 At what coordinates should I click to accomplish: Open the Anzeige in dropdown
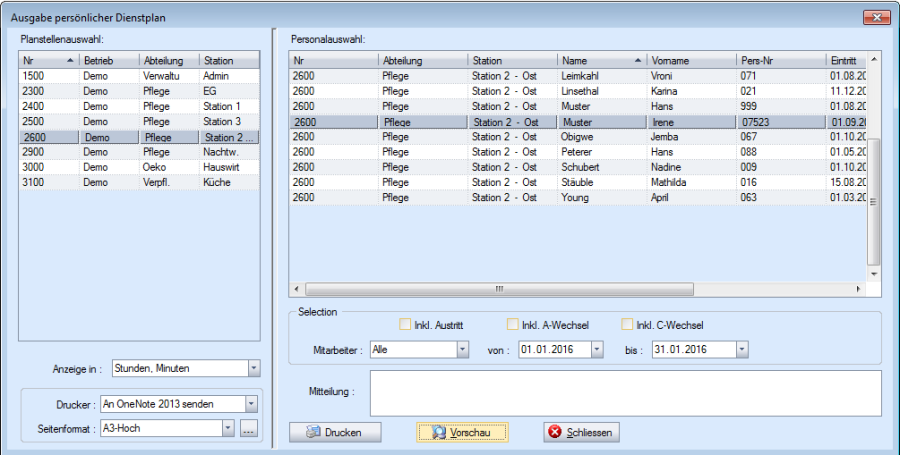tap(252, 368)
